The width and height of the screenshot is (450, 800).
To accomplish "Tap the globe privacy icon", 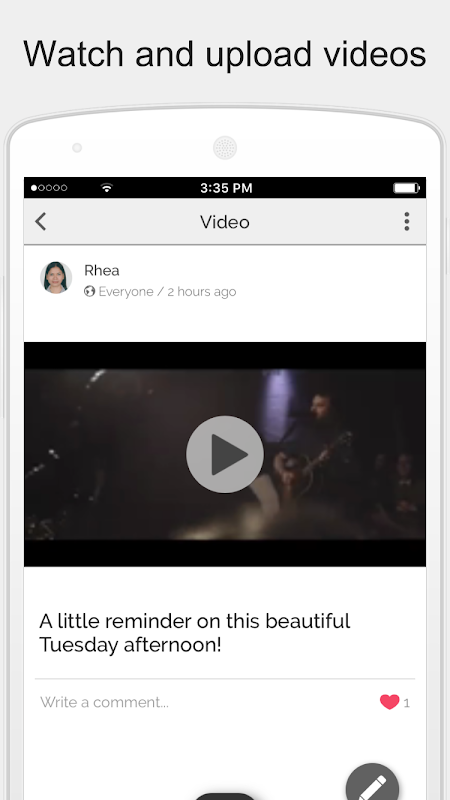I will click(90, 291).
